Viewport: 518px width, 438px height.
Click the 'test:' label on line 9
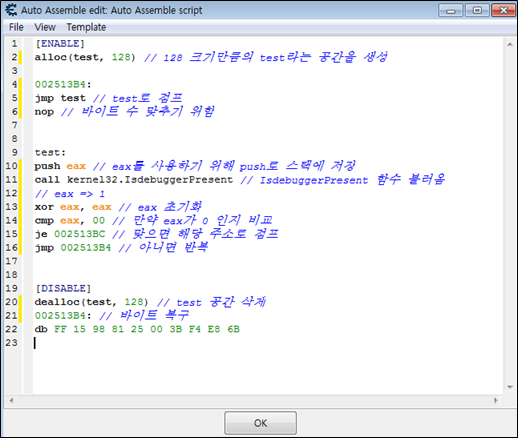click(x=50, y=153)
